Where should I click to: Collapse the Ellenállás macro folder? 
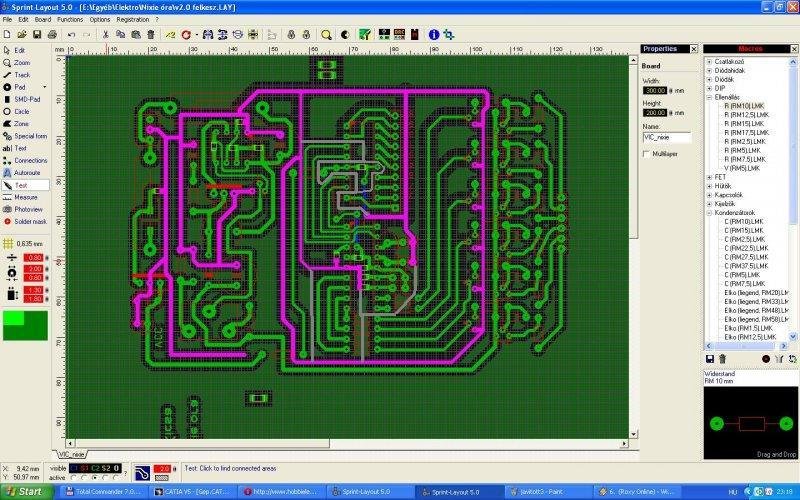click(709, 97)
